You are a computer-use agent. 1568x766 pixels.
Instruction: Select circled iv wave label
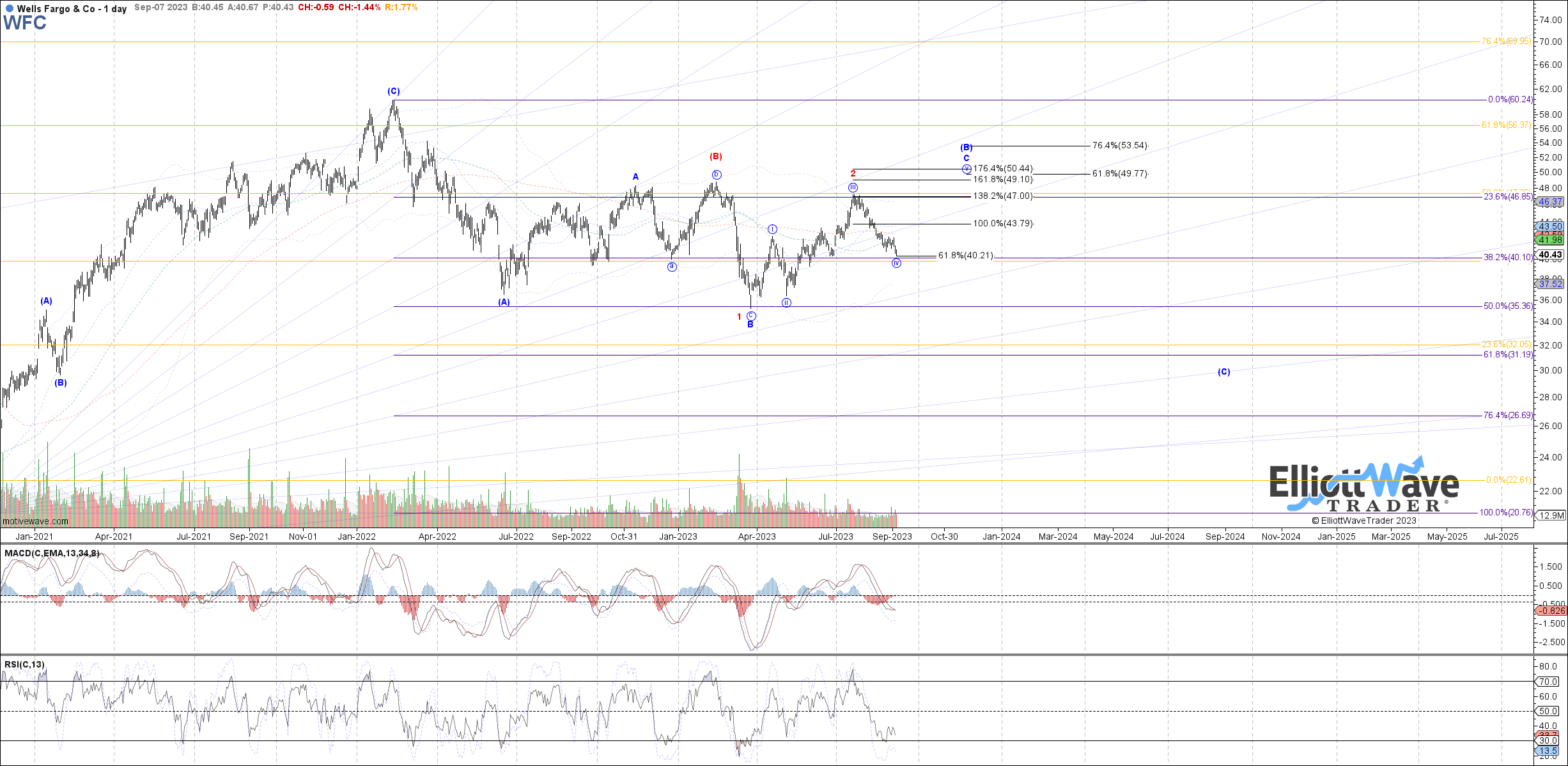(x=897, y=263)
